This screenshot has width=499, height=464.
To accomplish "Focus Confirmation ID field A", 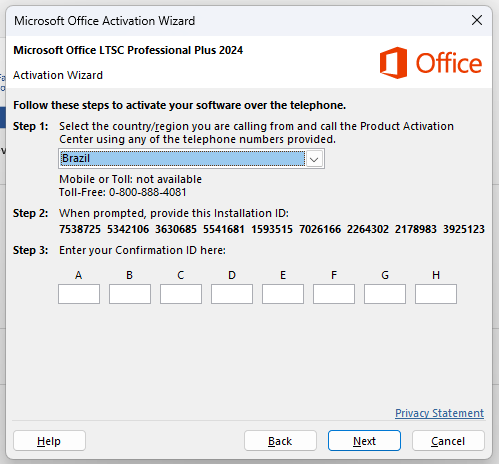I will click(x=79, y=294).
